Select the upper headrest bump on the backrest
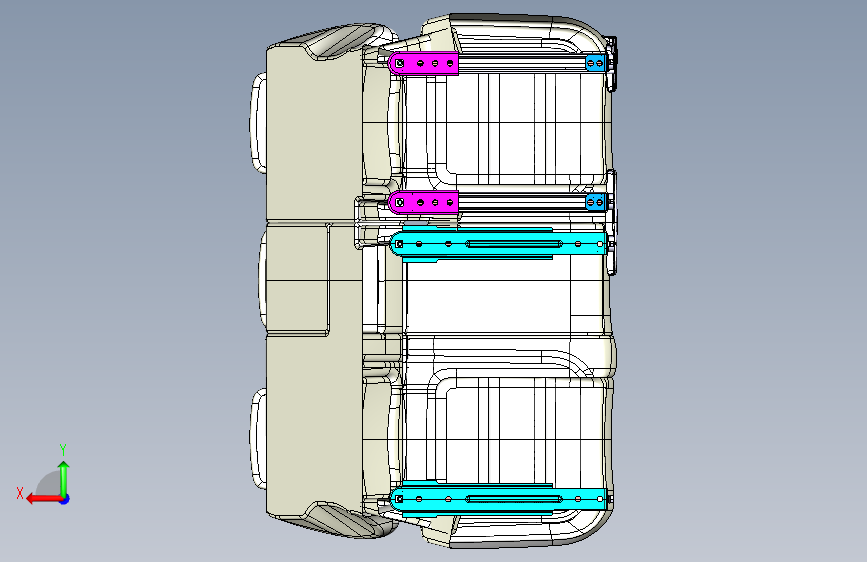The width and height of the screenshot is (867, 562). pyautogui.click(x=258, y=123)
